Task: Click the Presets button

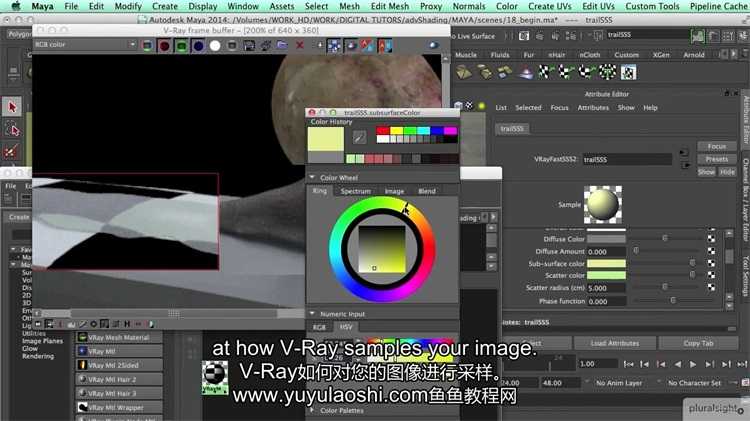Action: 716,159
